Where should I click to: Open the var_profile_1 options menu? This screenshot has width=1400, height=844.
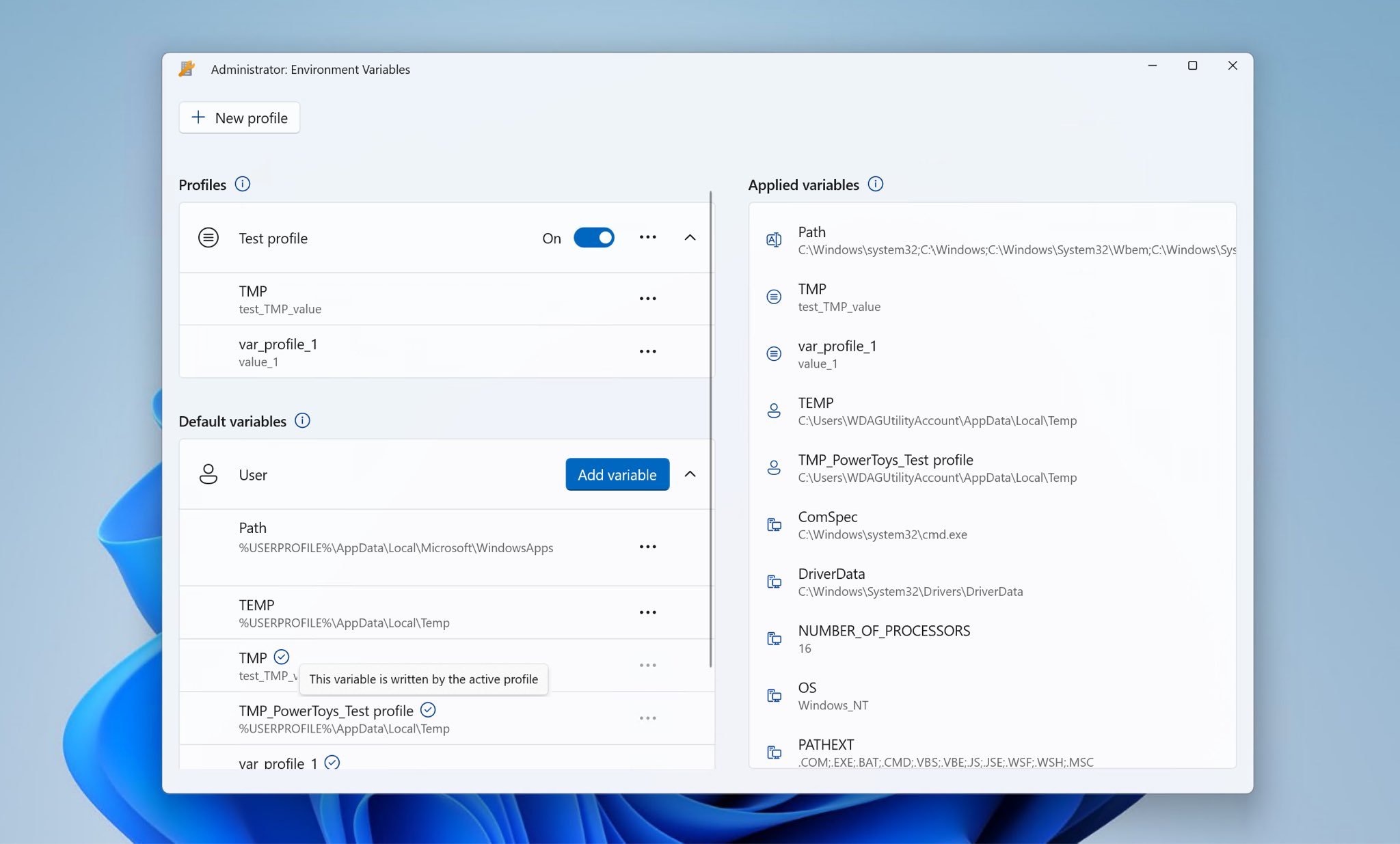[x=649, y=352]
